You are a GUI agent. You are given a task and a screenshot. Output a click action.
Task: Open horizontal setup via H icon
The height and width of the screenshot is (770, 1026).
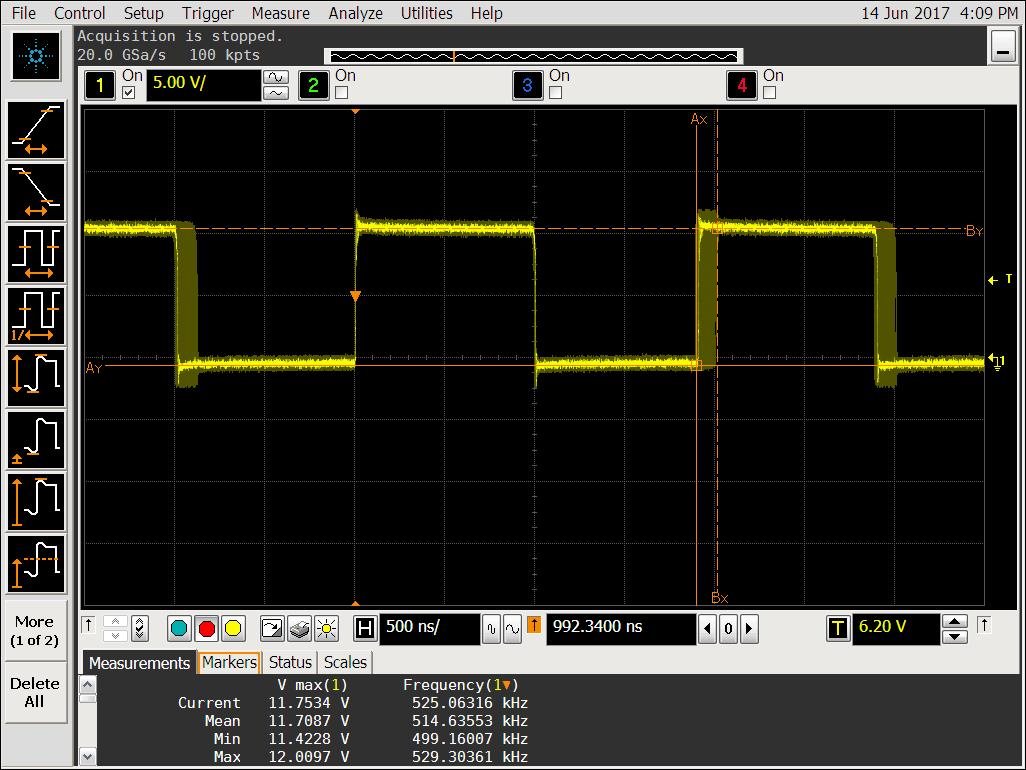(x=365, y=629)
